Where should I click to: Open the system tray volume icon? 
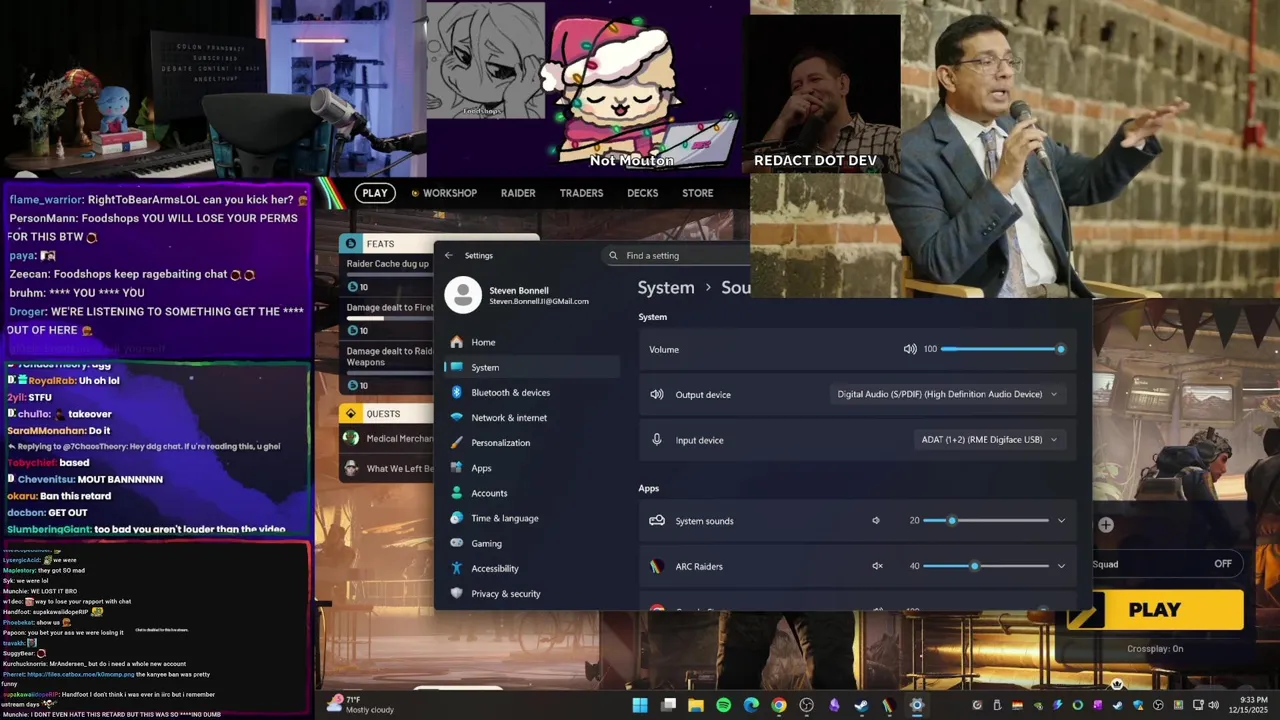[1214, 705]
